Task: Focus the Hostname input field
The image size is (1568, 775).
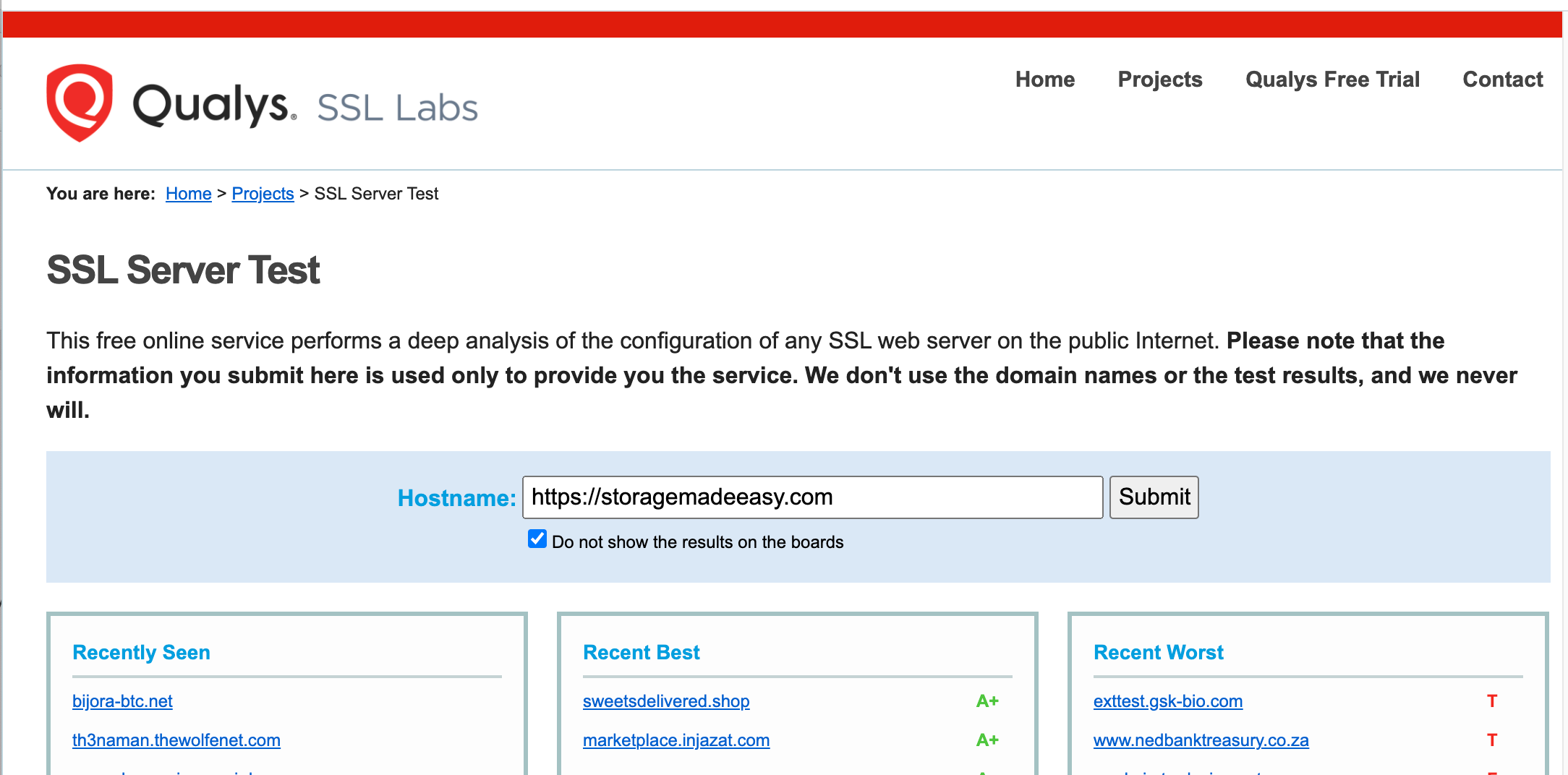Action: tap(811, 497)
